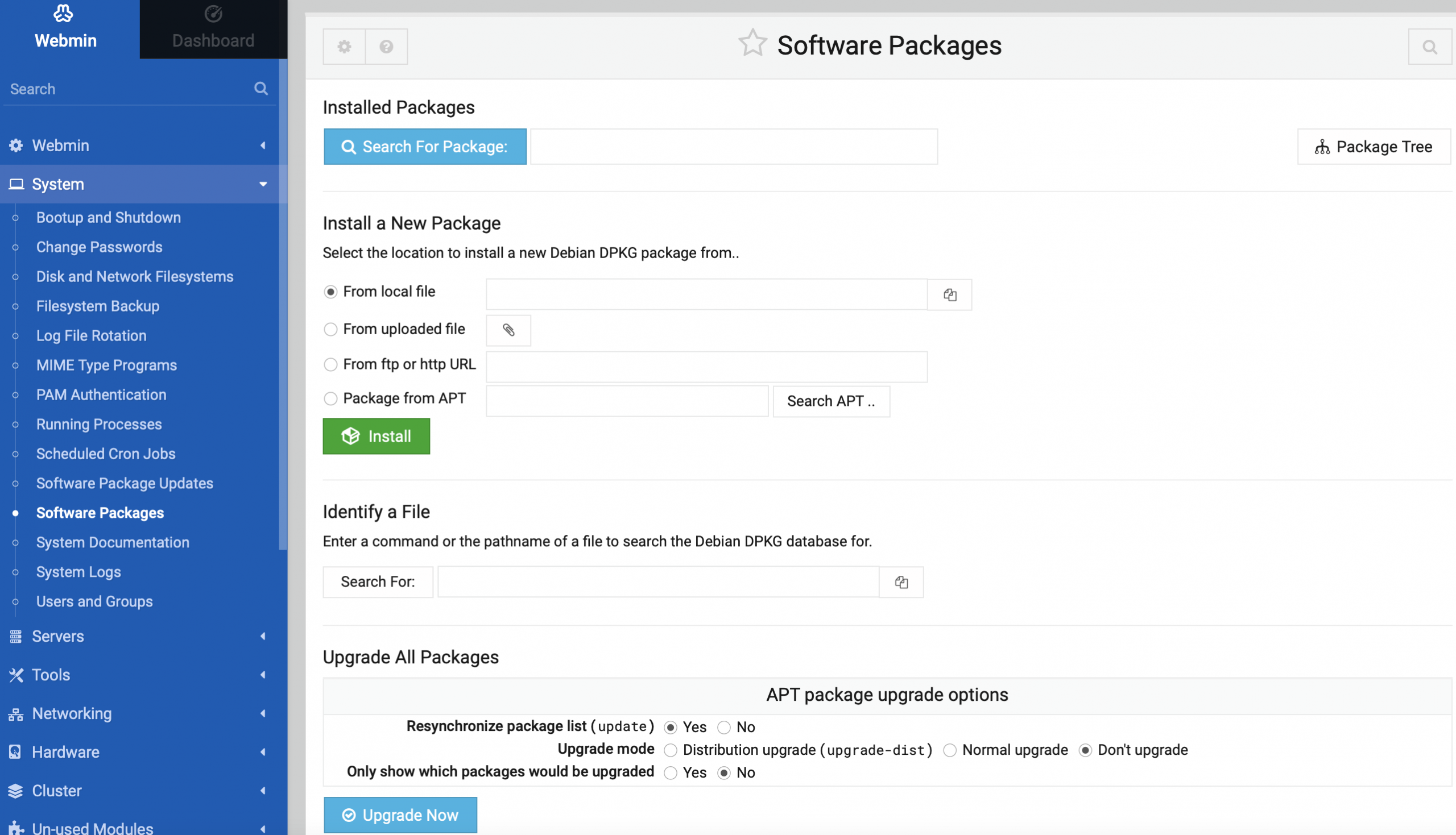
Task: Select Package from APT option
Action: pos(330,398)
